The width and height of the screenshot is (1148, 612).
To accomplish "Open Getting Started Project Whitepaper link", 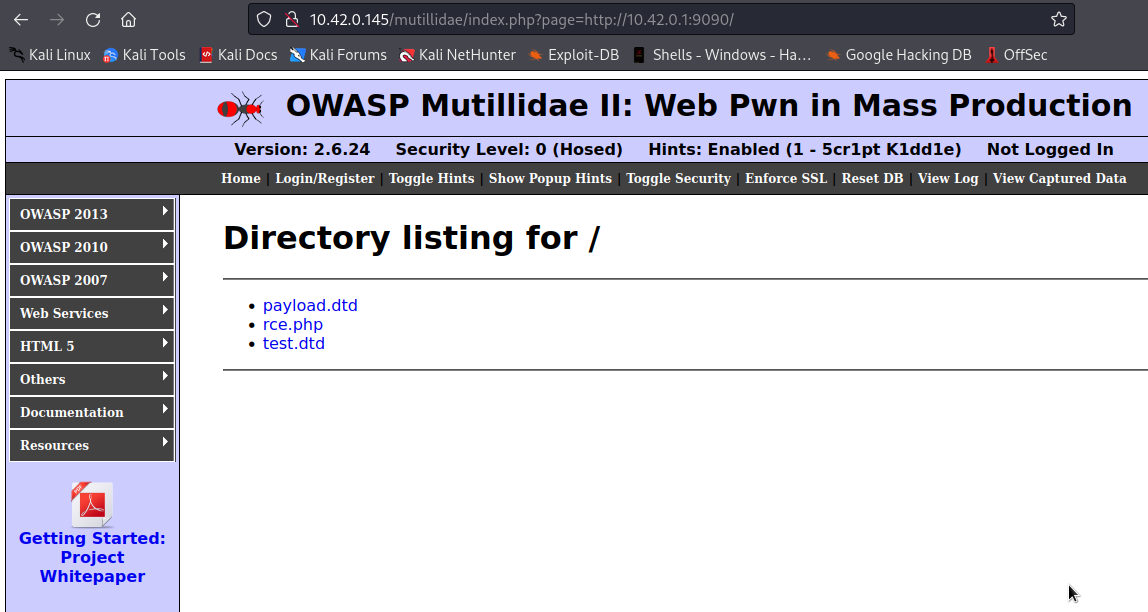I will (x=92, y=557).
